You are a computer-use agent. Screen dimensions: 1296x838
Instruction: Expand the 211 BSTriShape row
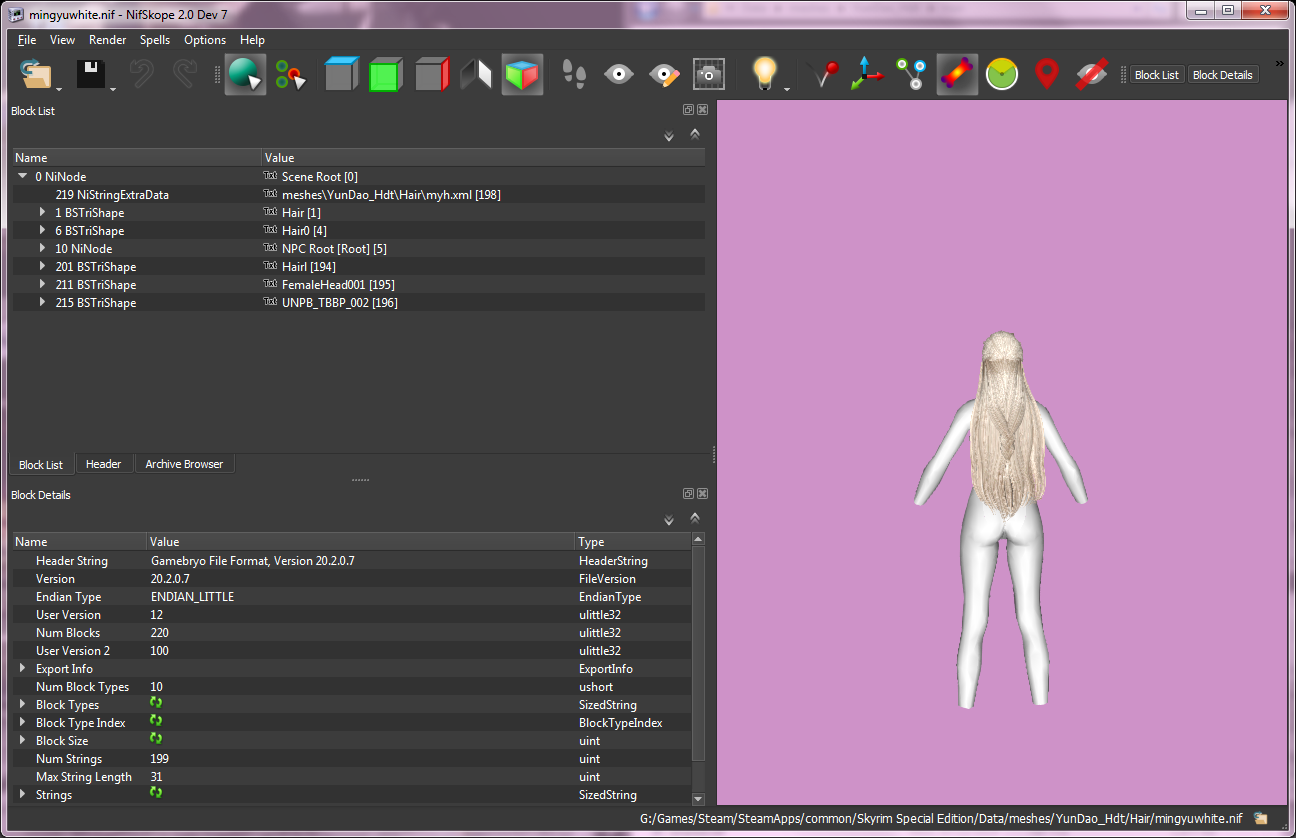coord(43,285)
